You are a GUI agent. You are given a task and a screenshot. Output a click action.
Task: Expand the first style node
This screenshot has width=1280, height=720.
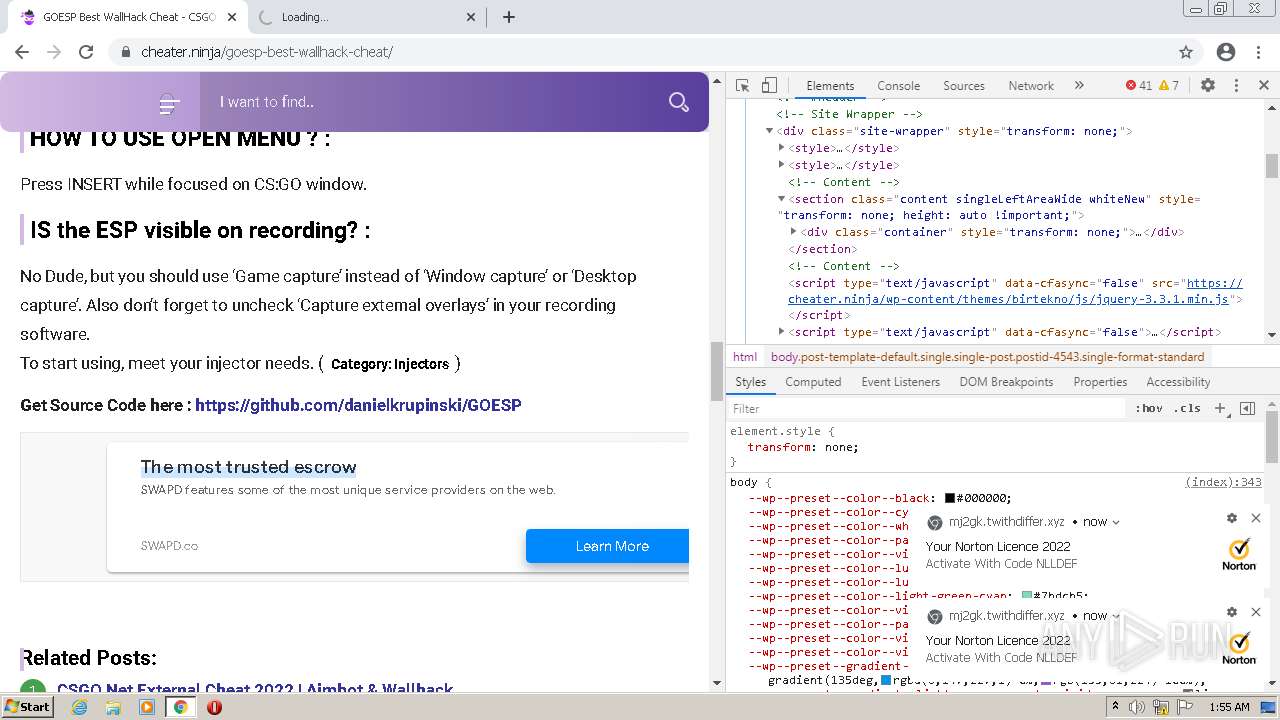click(x=782, y=148)
